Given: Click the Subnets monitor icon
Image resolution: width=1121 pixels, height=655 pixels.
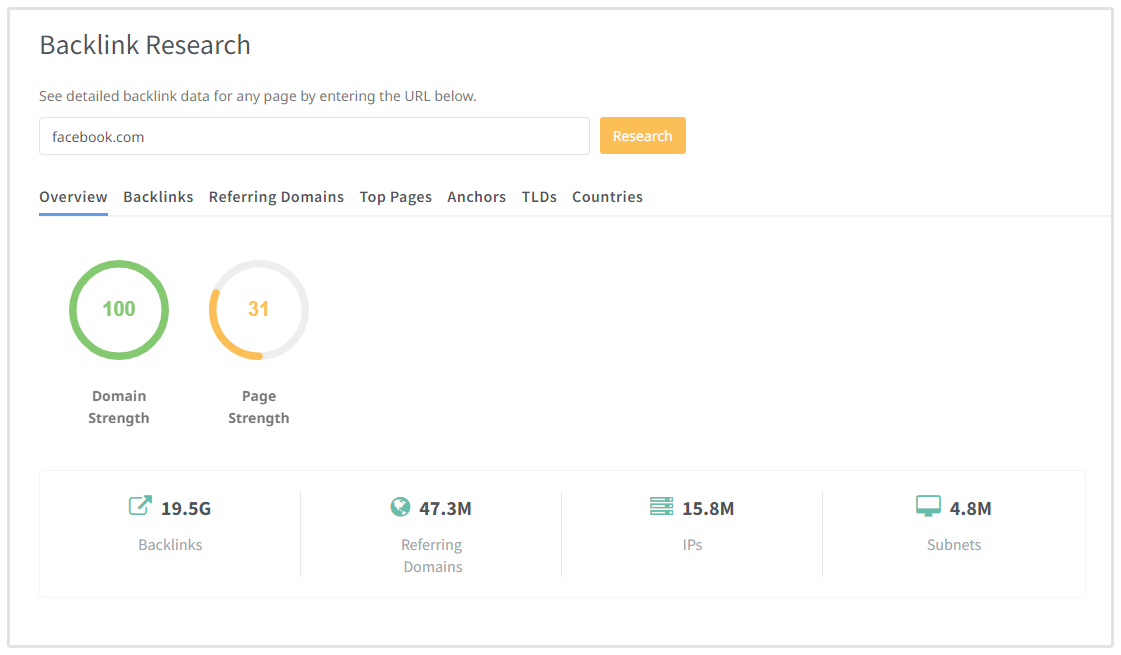Looking at the screenshot, I should pyautogui.click(x=928, y=507).
